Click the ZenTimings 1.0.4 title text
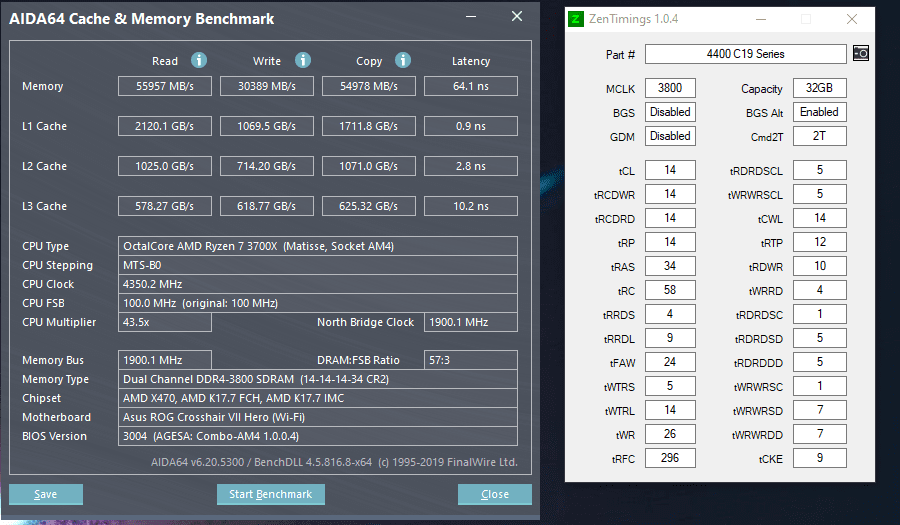This screenshot has height=525, width=900. (x=633, y=19)
